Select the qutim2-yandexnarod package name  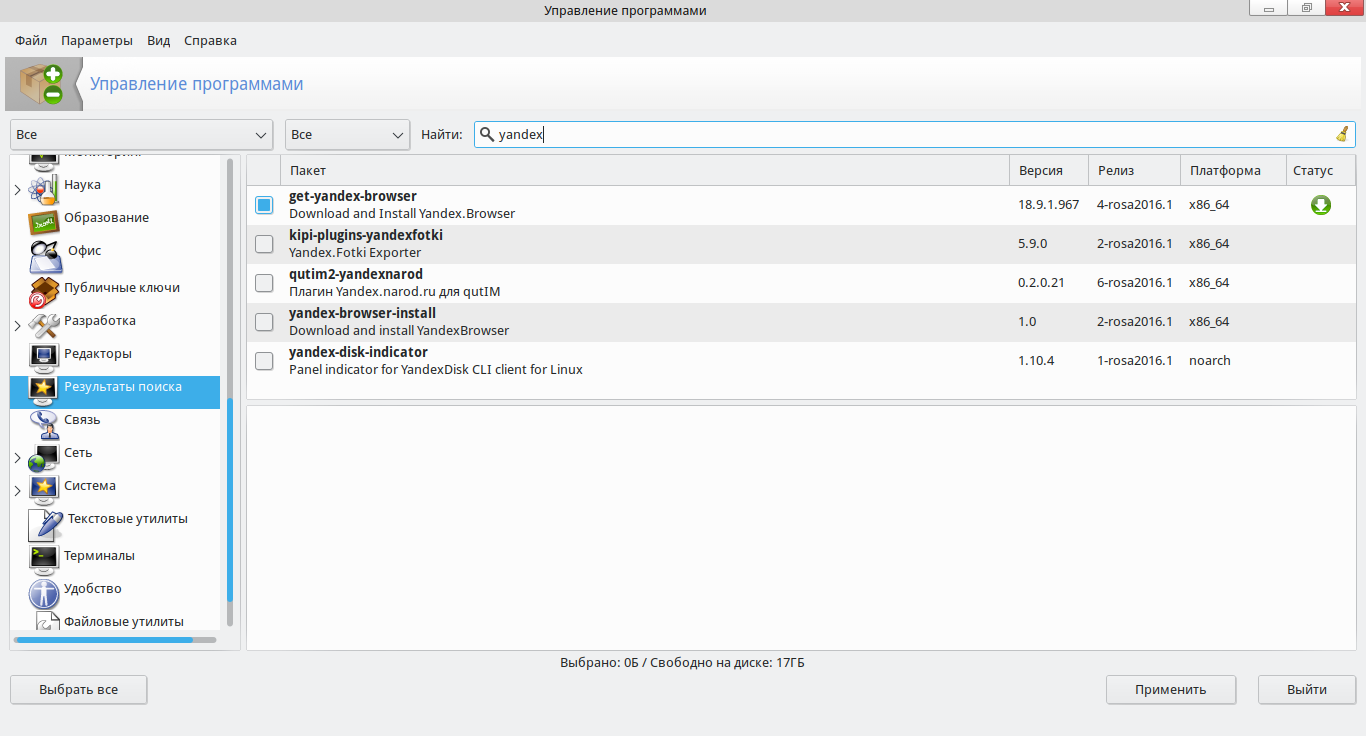356,274
